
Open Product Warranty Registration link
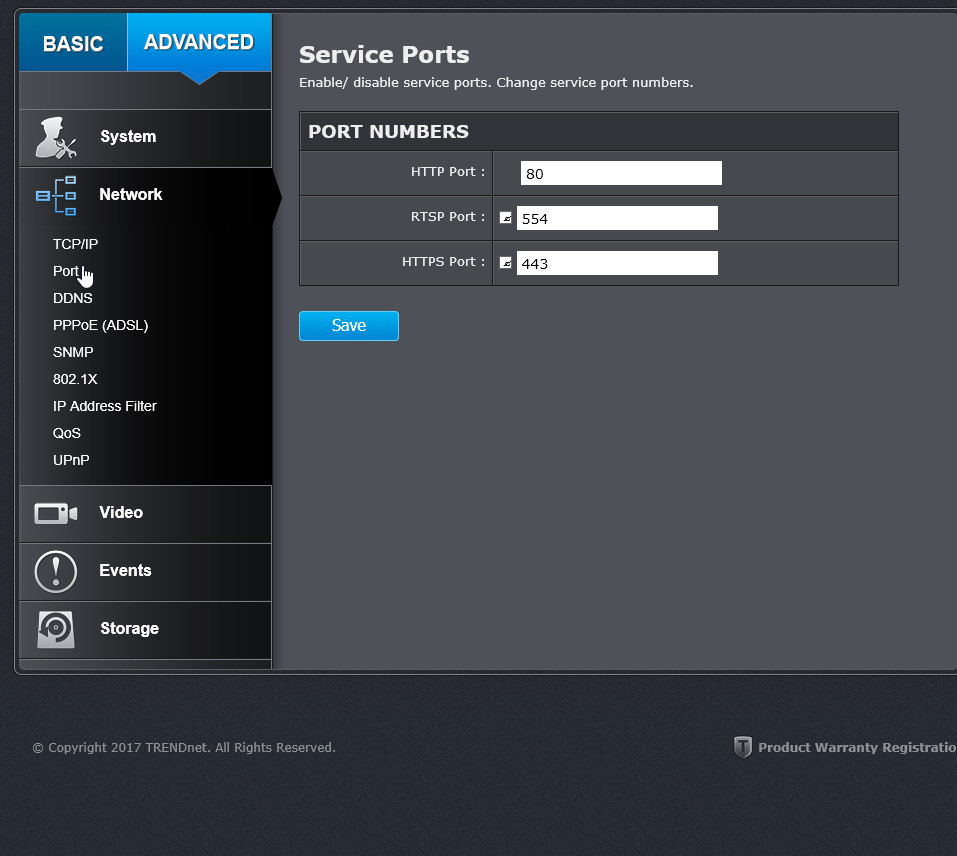pos(857,747)
